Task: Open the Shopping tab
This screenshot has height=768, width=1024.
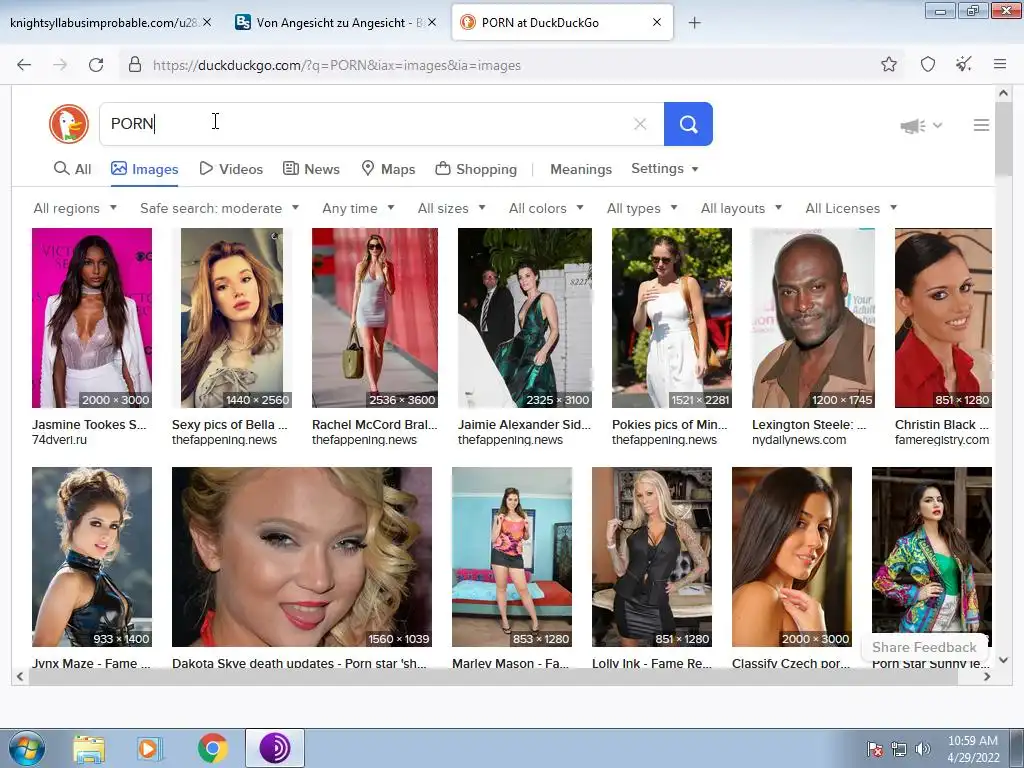Action: [476, 169]
